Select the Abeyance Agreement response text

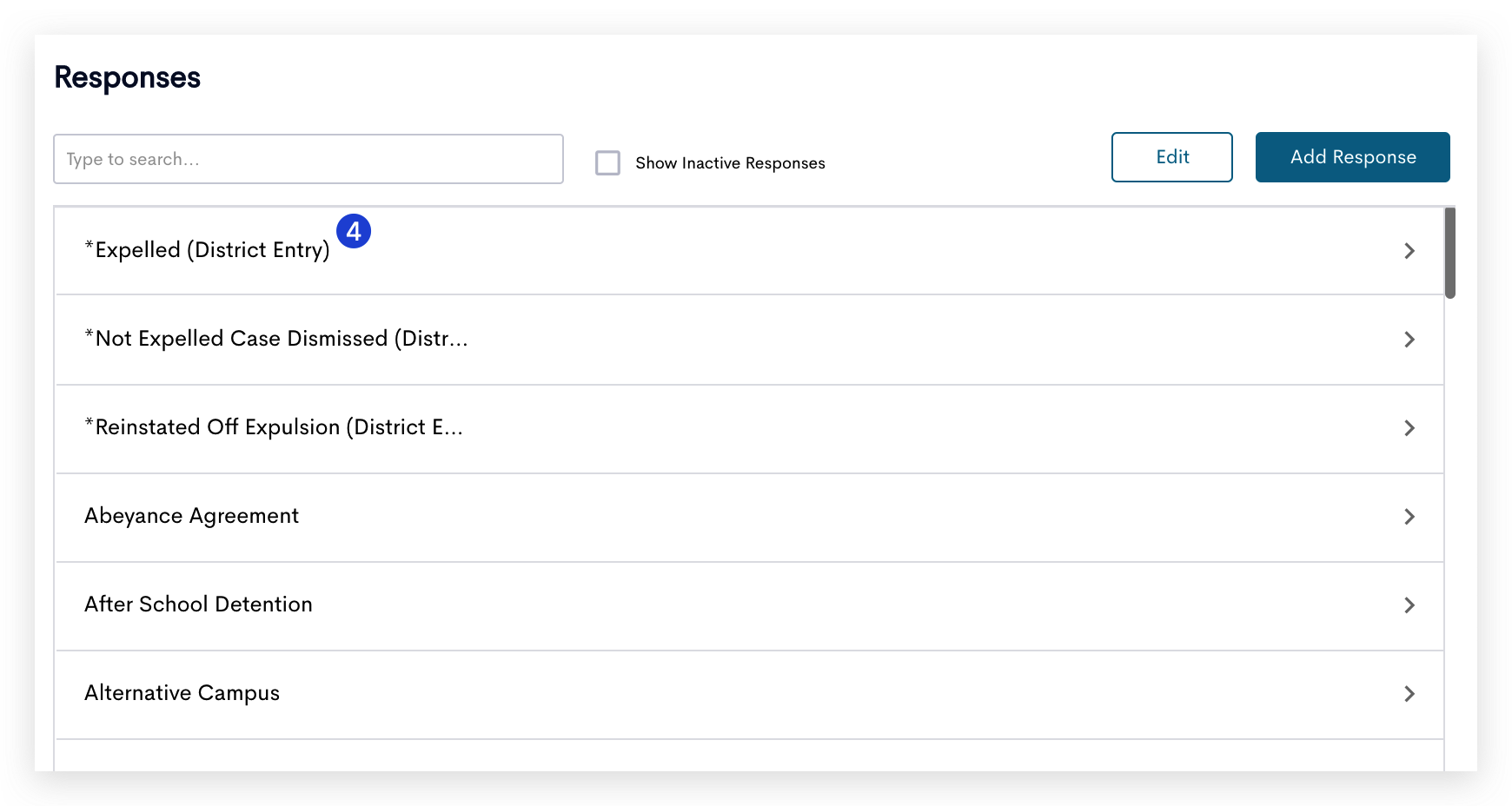pos(191,516)
